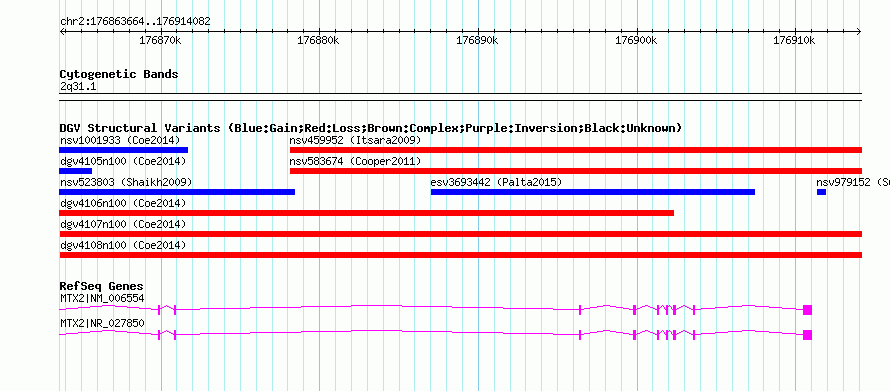The image size is (890, 391).
Task: Click the nsv583674 (Cooper2011) label
Action: (355, 161)
